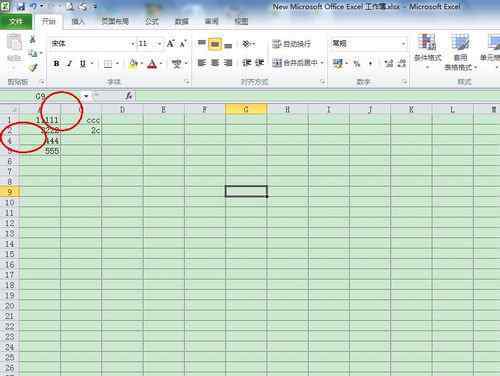The height and width of the screenshot is (376, 500).
Task: Click the Borders icon
Action: [108, 63]
